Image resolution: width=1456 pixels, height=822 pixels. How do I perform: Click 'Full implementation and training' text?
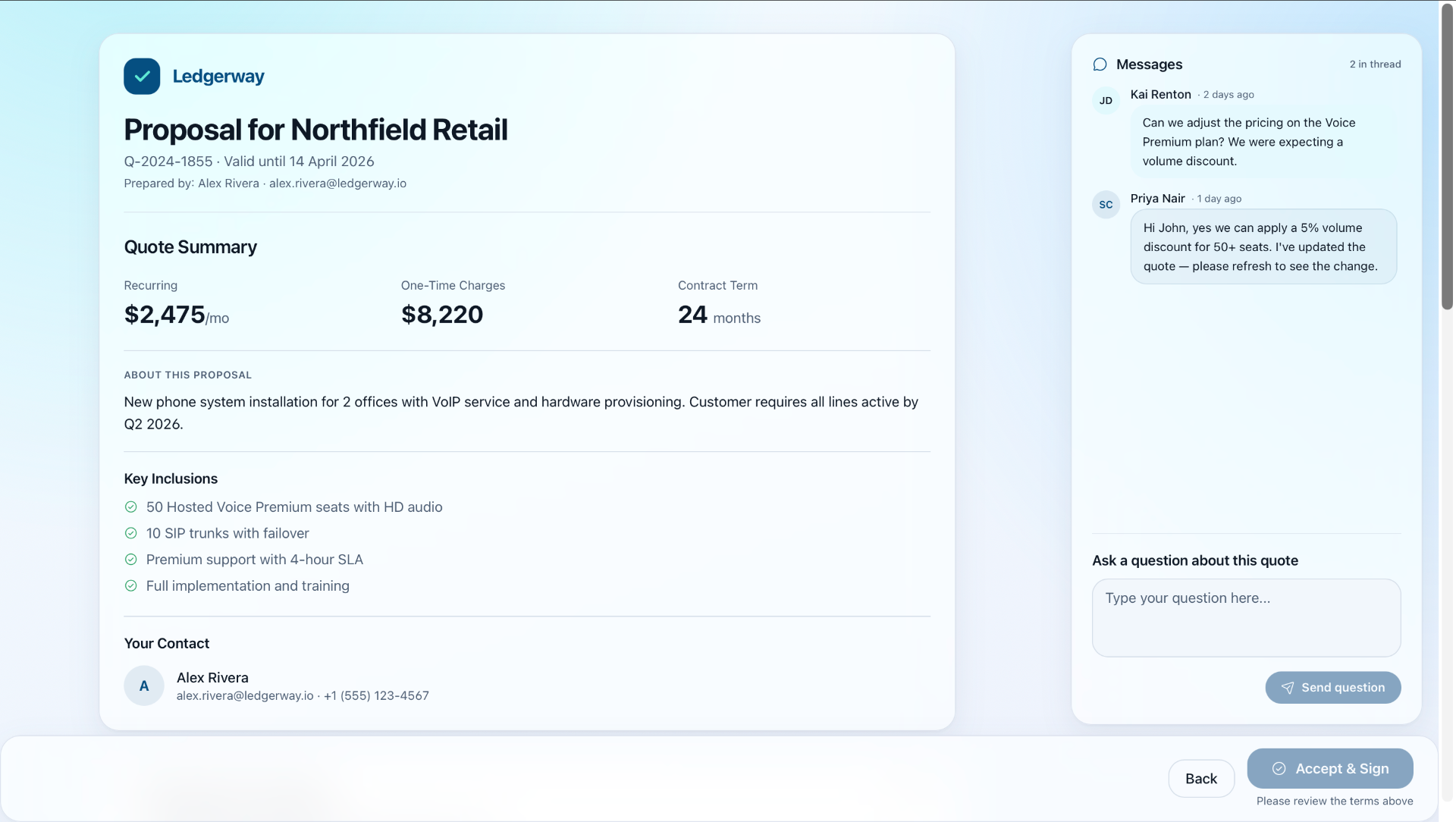click(247, 585)
